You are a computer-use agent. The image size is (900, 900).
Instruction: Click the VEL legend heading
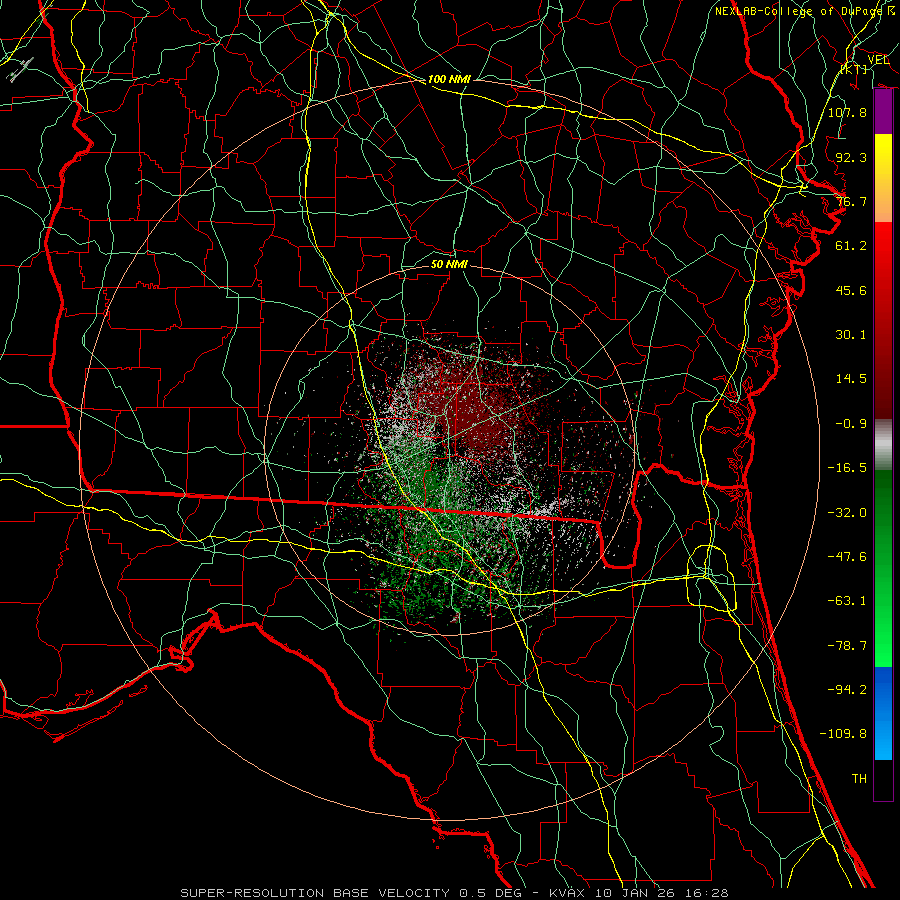click(x=878, y=60)
